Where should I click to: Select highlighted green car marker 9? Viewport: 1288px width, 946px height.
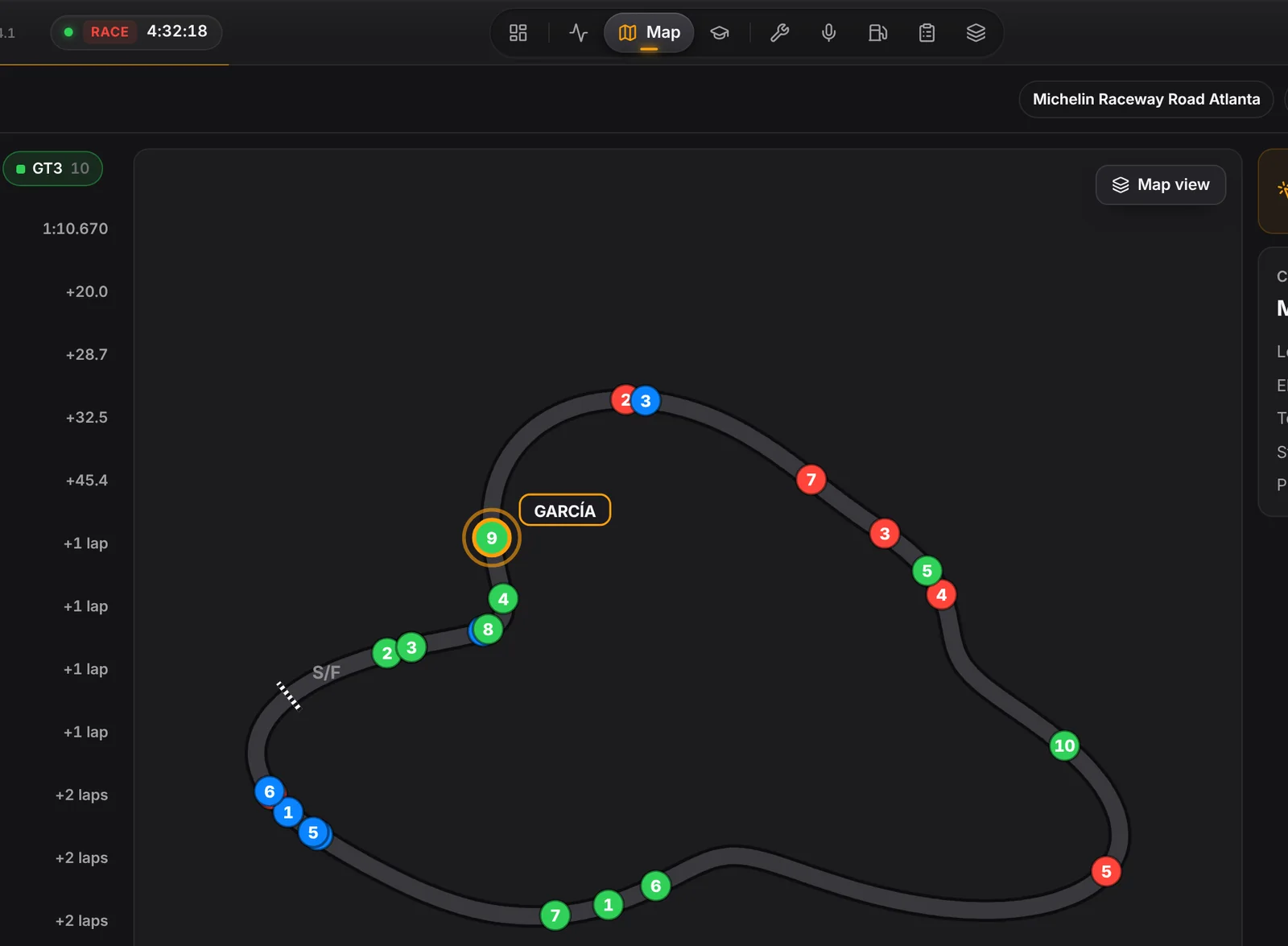coord(491,538)
